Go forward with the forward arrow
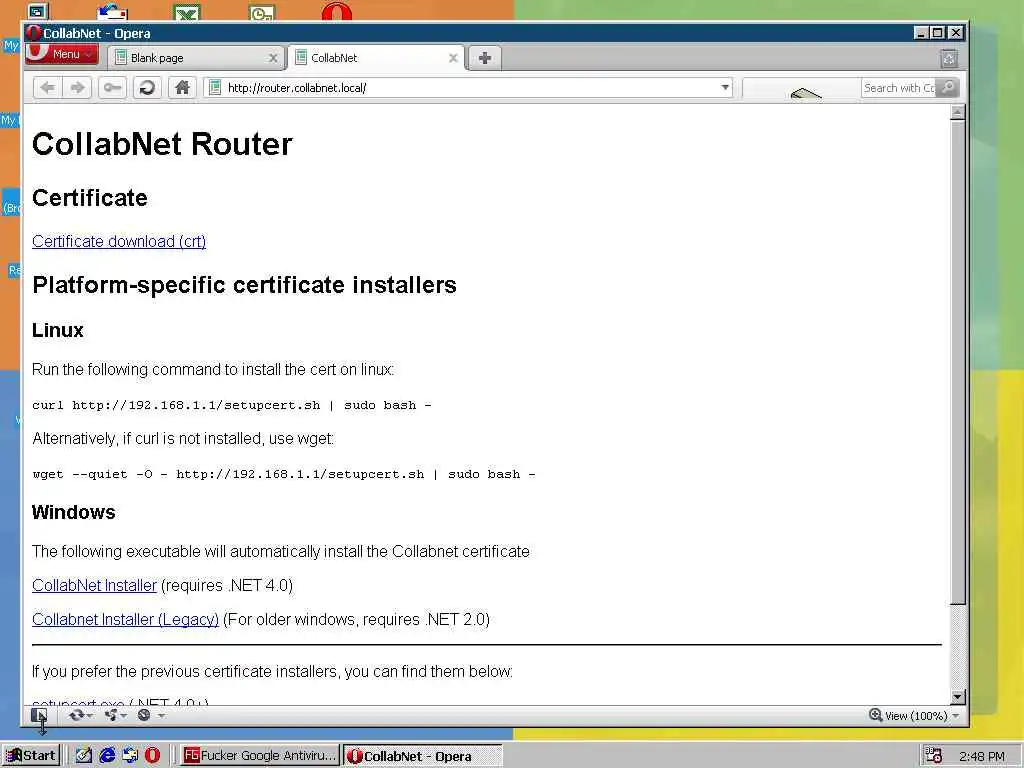This screenshot has width=1024, height=768. (x=77, y=88)
